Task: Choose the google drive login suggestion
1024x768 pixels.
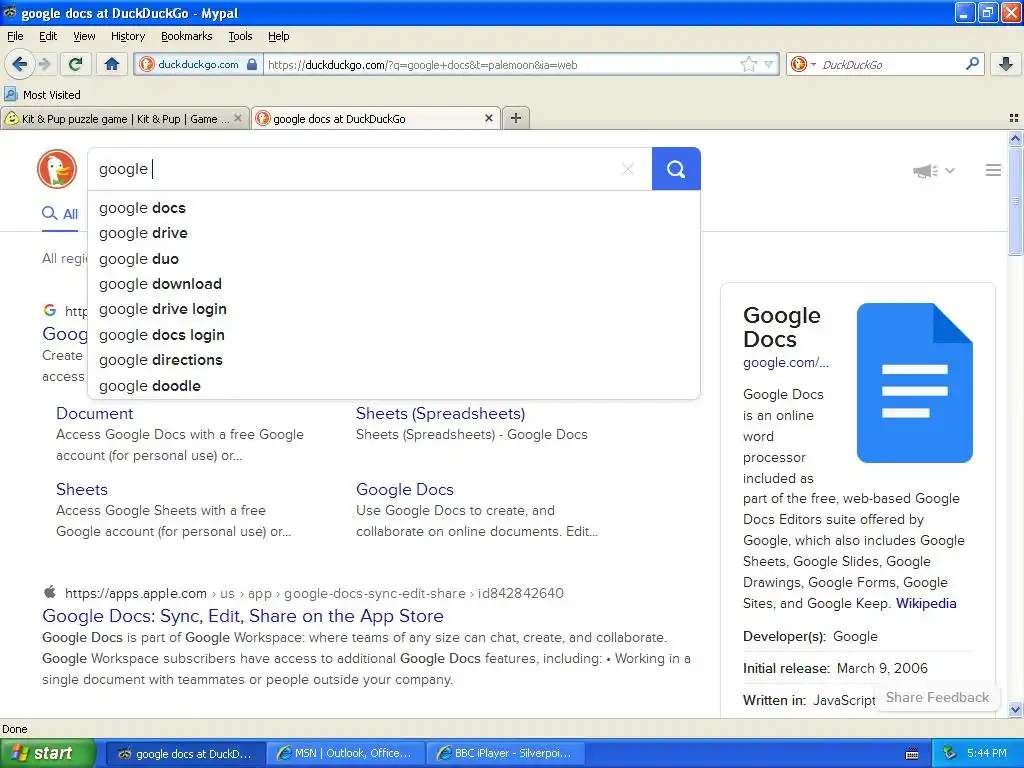Action: tap(394, 309)
